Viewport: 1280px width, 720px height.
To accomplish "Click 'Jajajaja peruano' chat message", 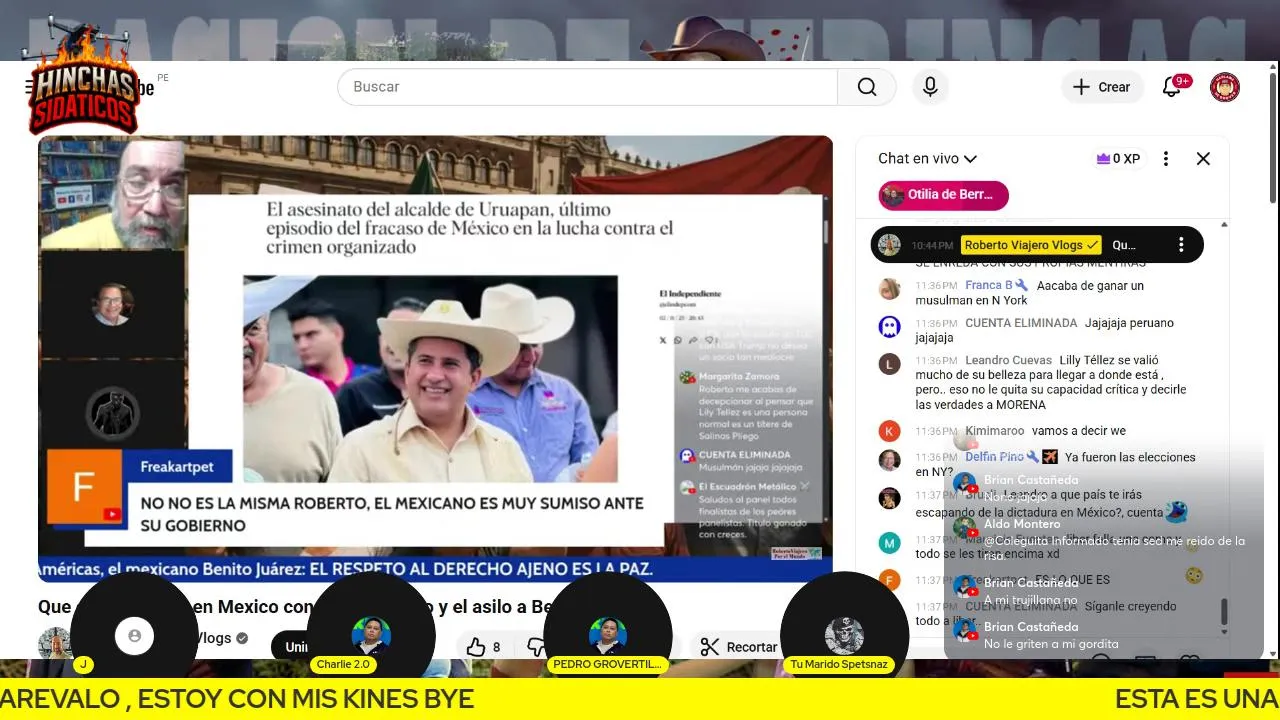I will pyautogui.click(x=1043, y=331).
